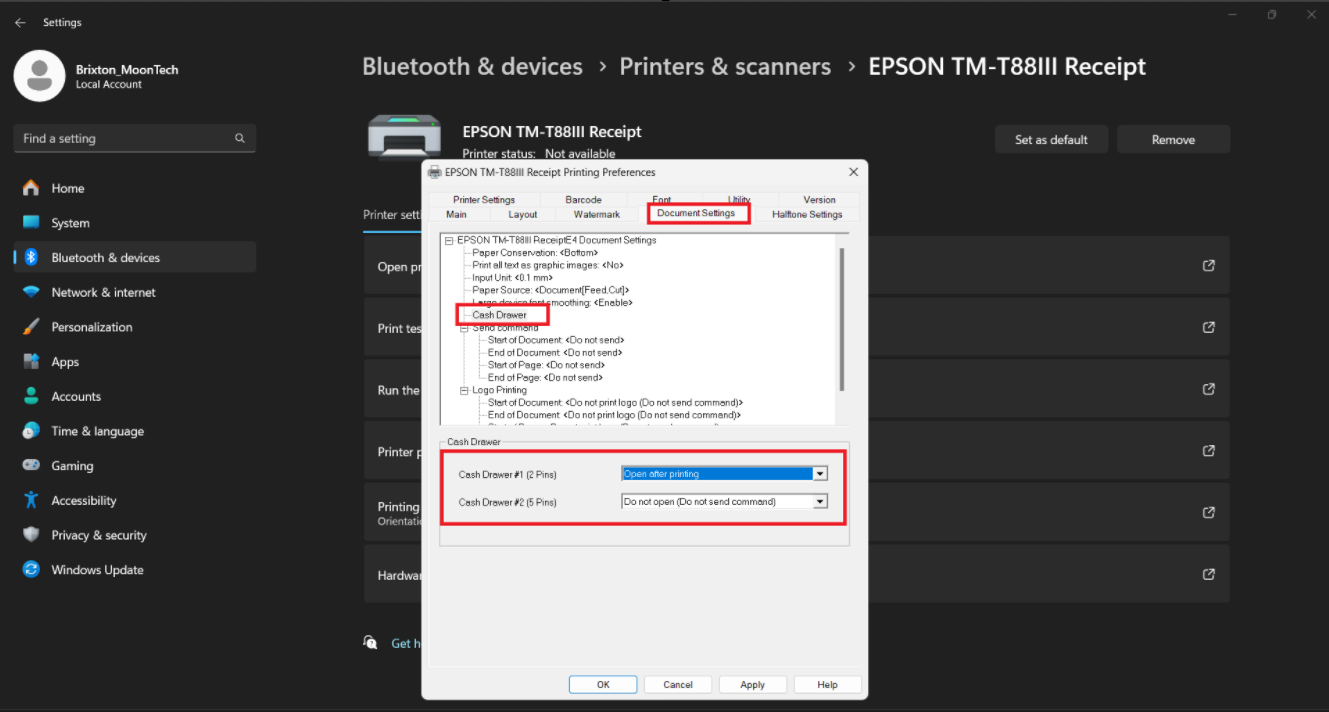Select Cash Drawer in settings tree
1329x712 pixels.
click(499, 315)
